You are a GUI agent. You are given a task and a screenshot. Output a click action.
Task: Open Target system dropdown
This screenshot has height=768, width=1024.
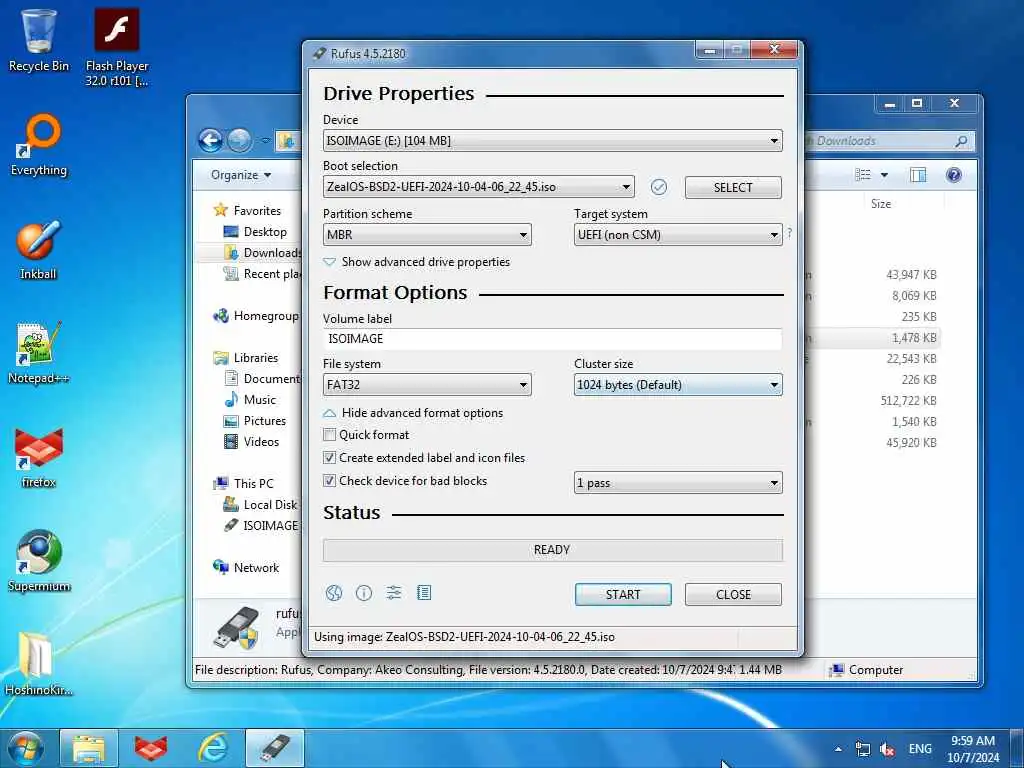click(x=678, y=234)
